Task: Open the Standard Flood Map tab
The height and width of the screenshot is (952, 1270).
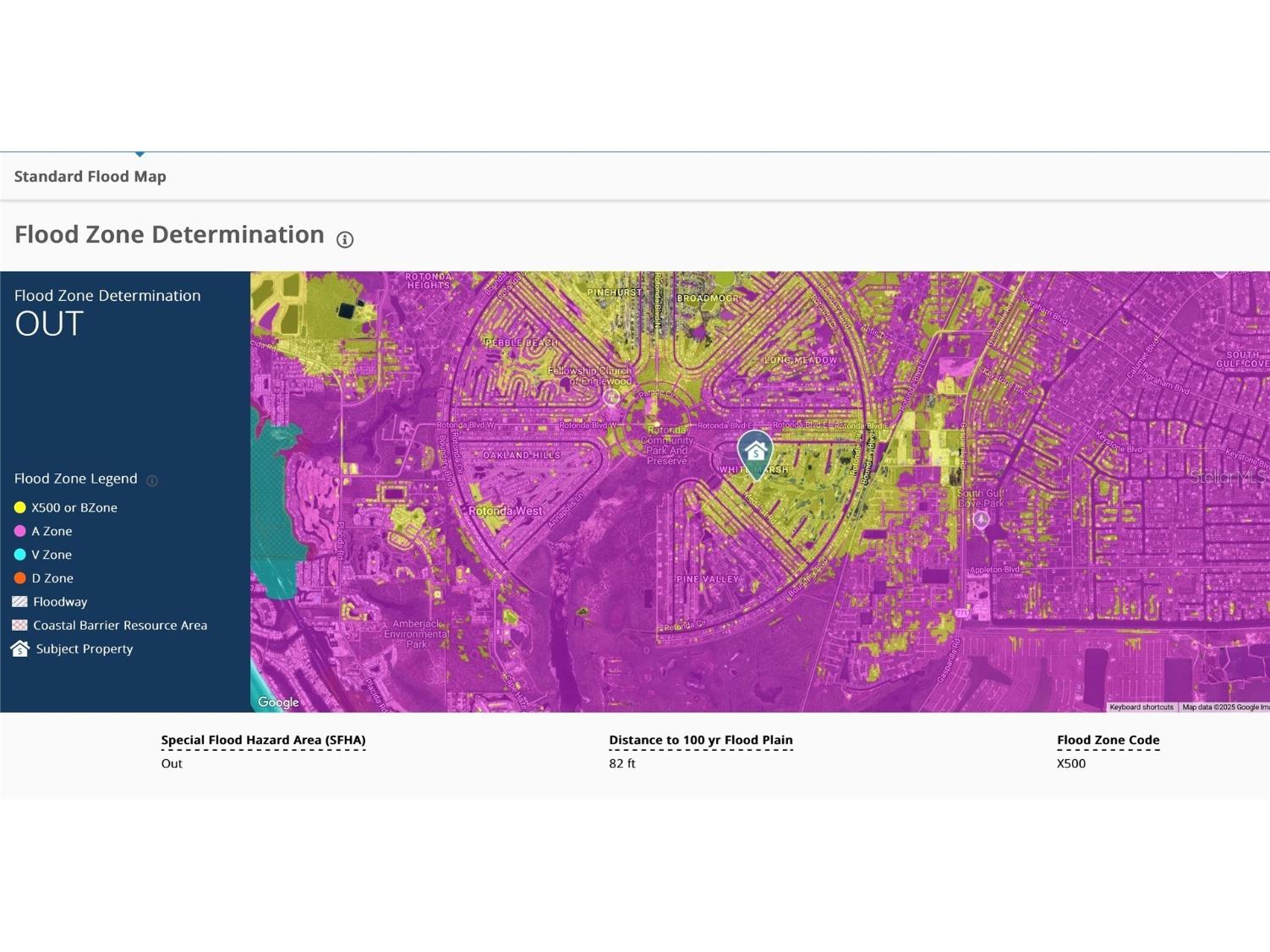Action: click(90, 177)
